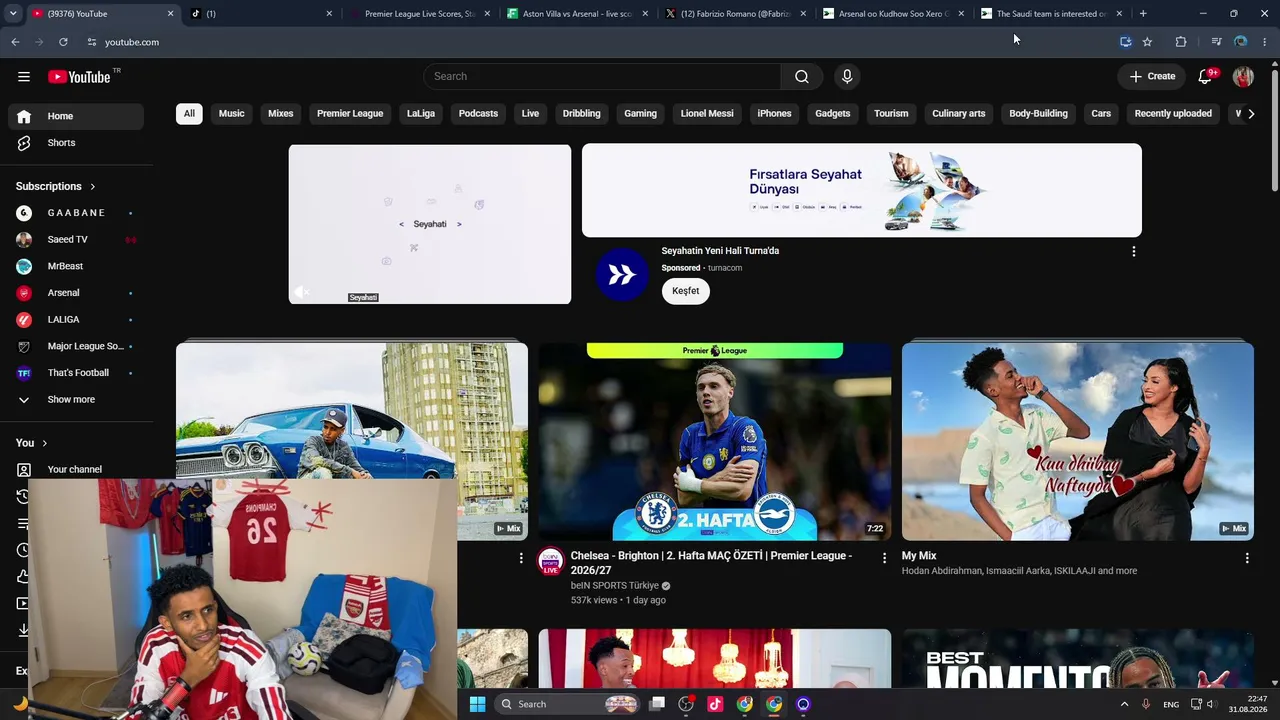The height and width of the screenshot is (720, 1280).
Task: Select the All filter chip
Action: coord(189,114)
